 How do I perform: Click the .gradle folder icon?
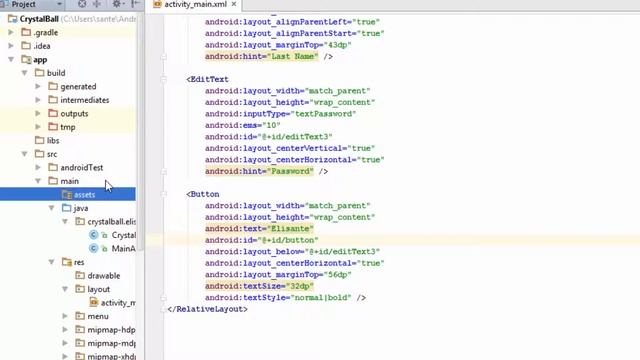click(x=26, y=32)
